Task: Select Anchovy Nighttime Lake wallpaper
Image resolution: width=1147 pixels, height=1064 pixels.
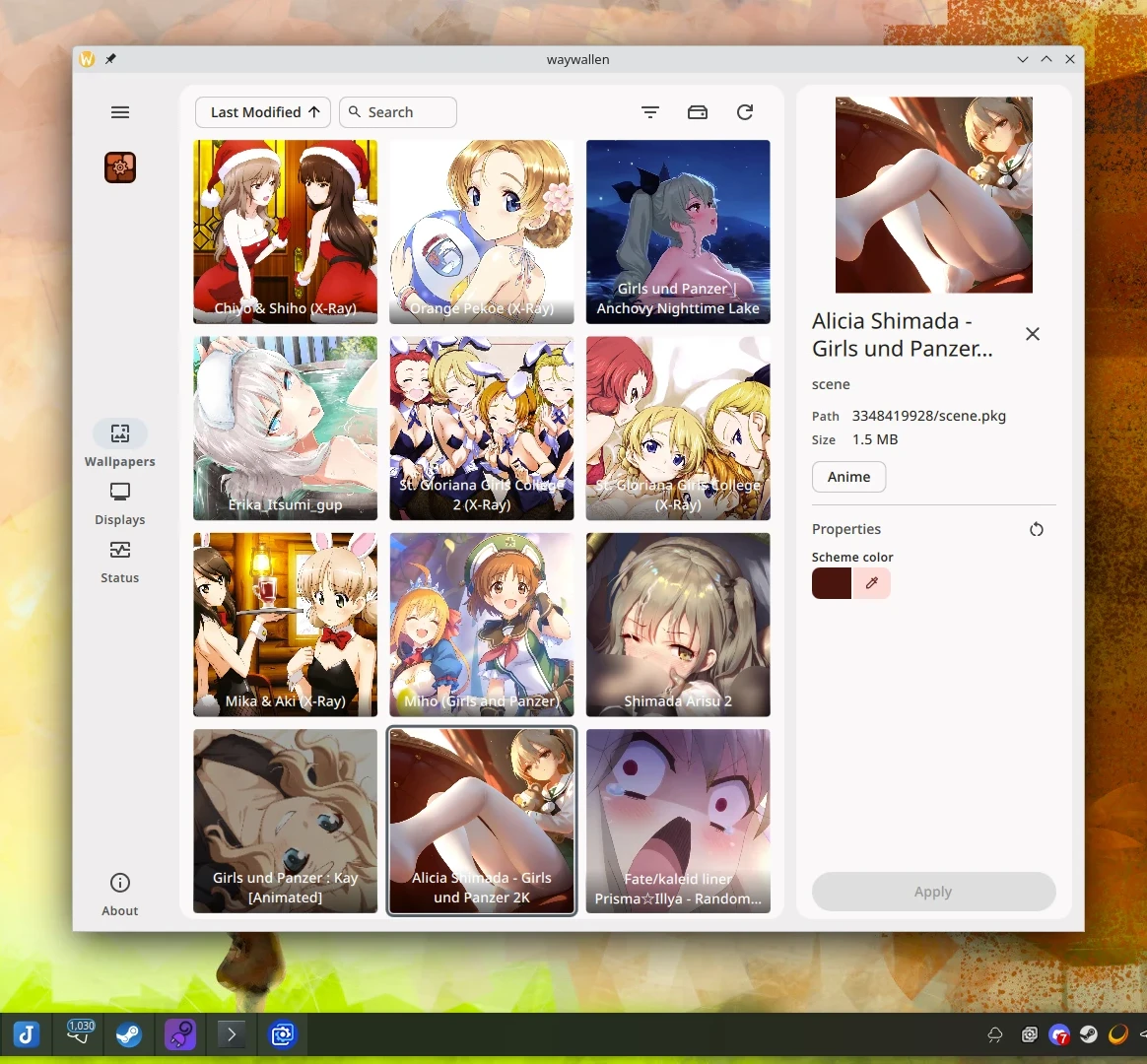Action: (678, 232)
